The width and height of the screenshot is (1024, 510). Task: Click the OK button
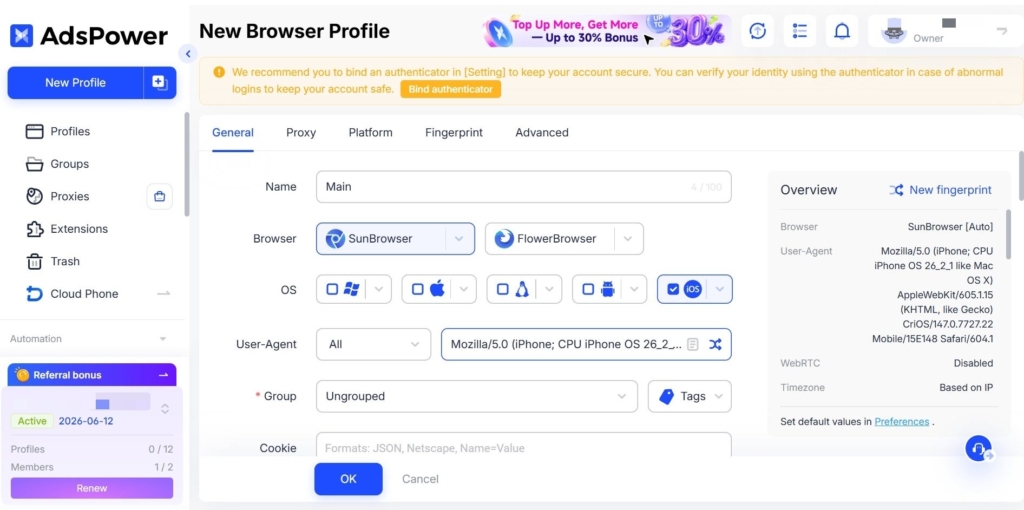coord(348,479)
